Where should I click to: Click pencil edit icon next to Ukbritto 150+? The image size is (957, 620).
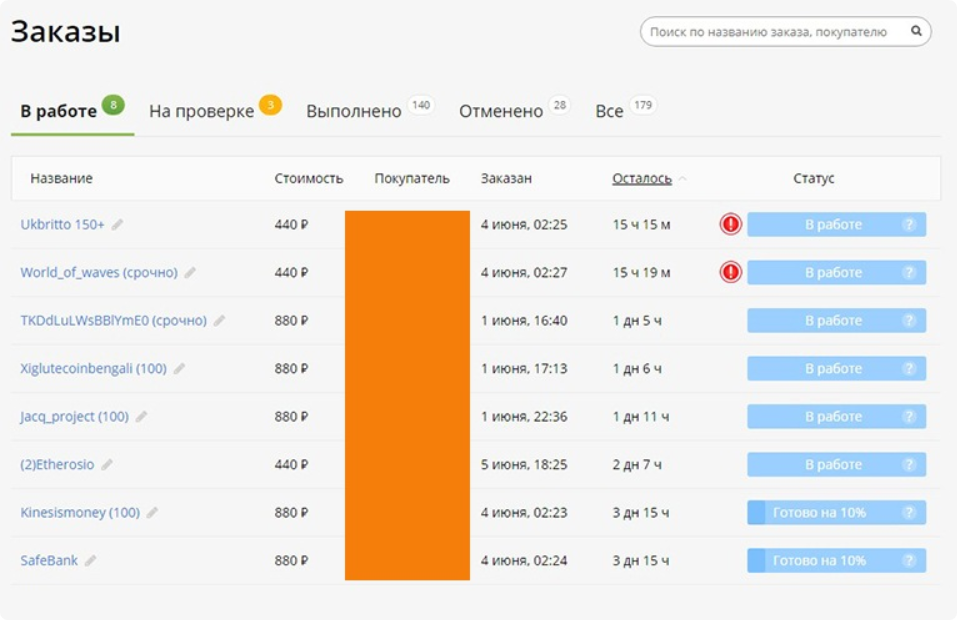click(x=117, y=225)
